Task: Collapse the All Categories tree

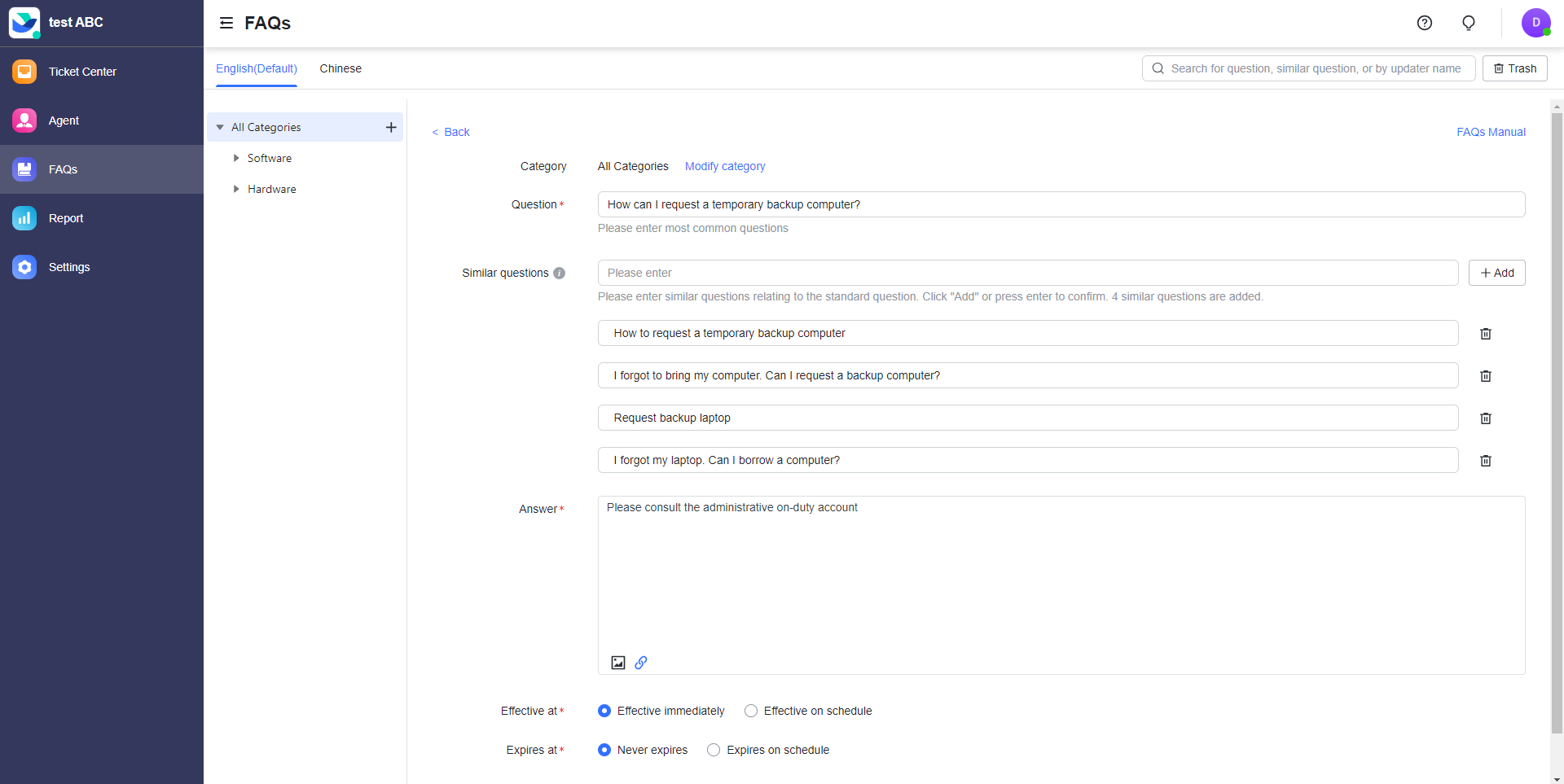Action: click(219, 127)
